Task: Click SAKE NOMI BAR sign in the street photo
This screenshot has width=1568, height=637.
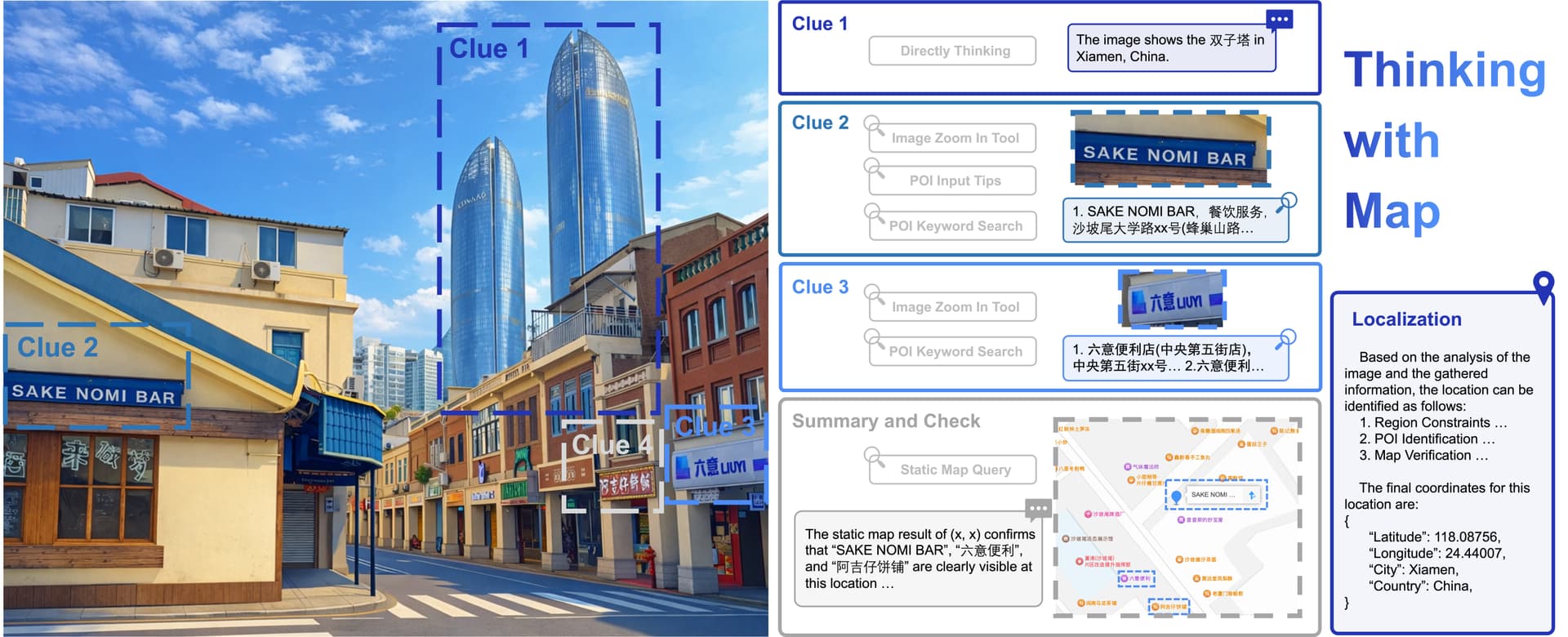Action: [x=94, y=394]
